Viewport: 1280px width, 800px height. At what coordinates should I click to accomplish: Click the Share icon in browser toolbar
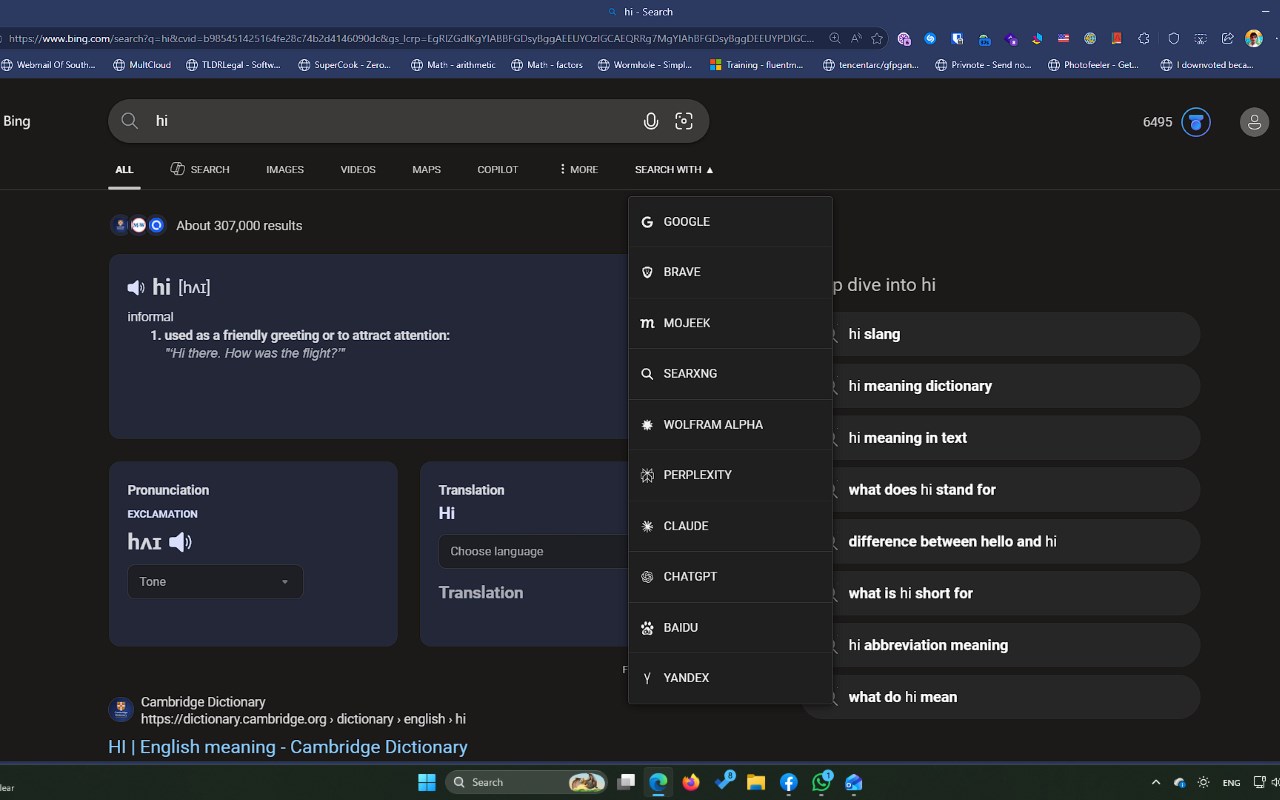point(1227,39)
